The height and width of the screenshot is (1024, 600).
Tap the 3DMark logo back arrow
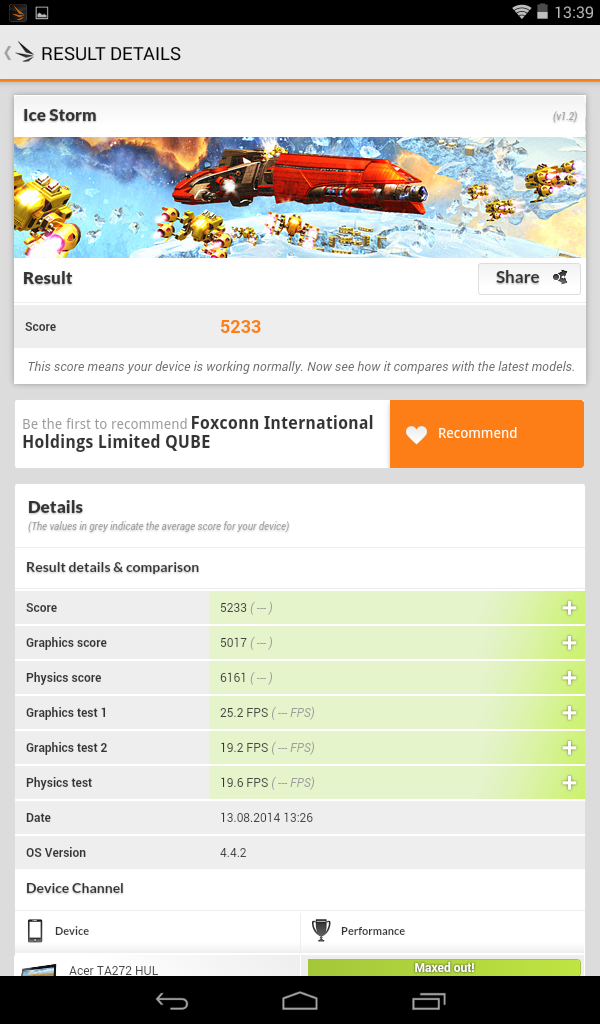[19, 53]
